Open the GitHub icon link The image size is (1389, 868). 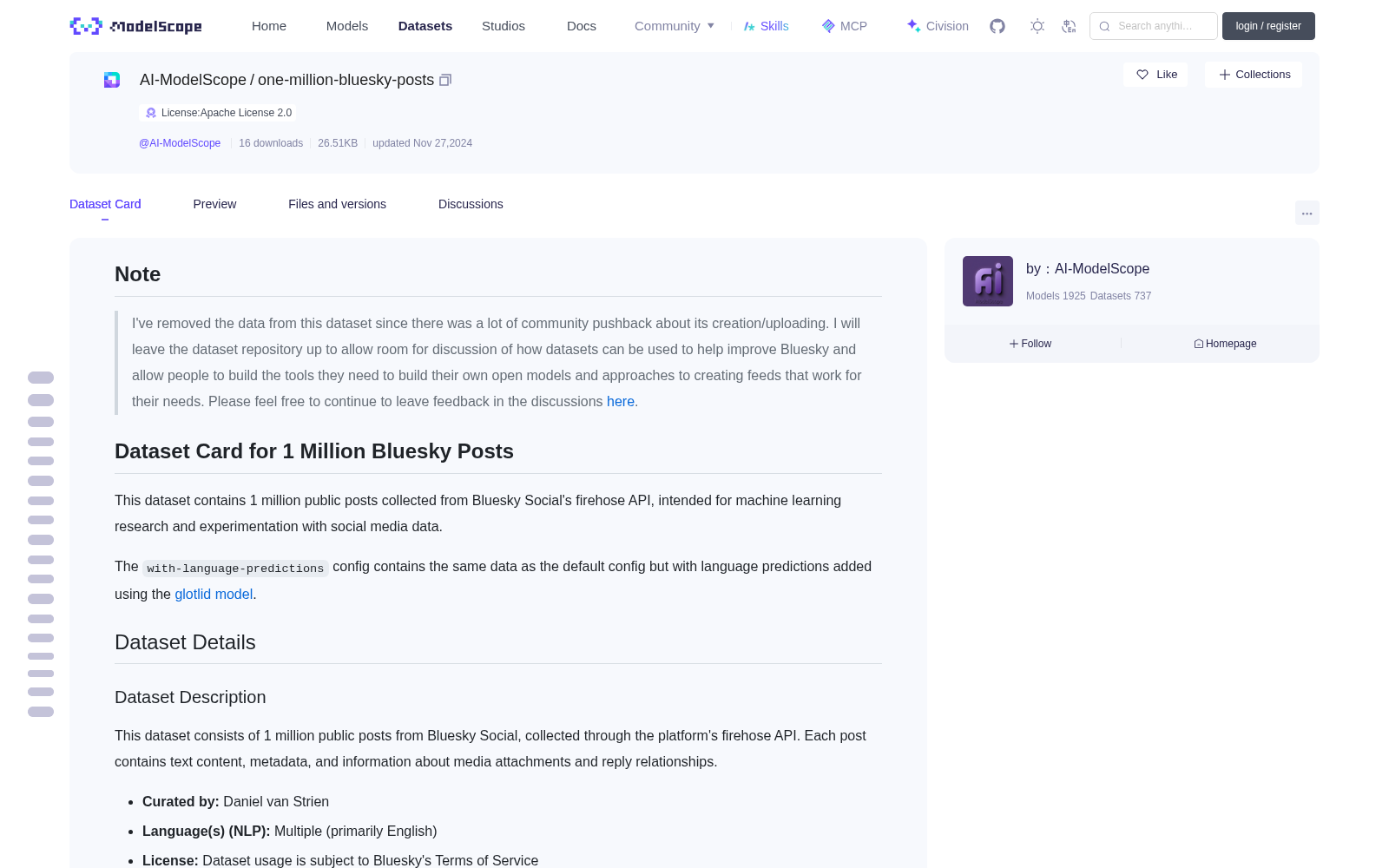coord(997,26)
